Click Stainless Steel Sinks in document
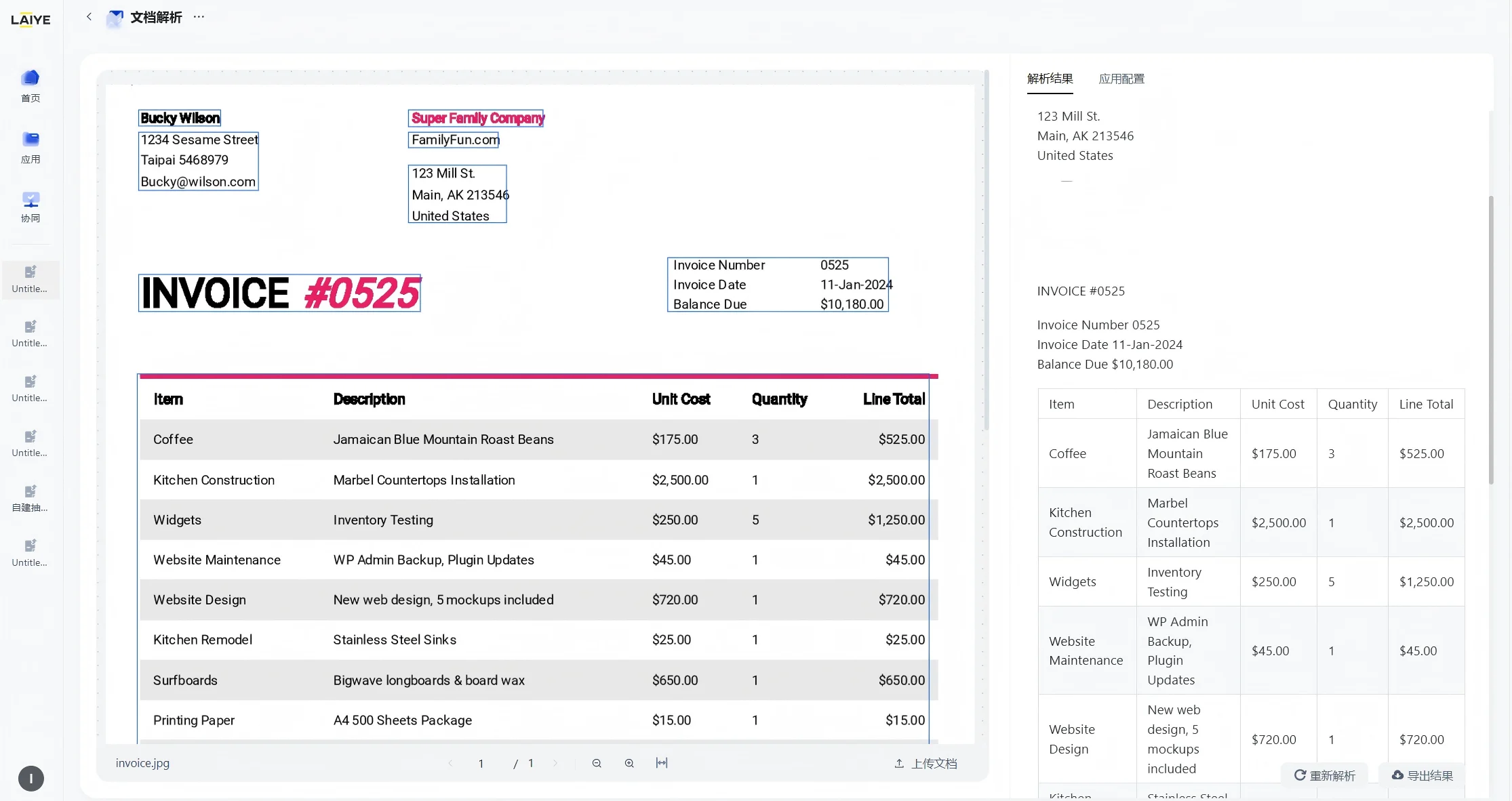This screenshot has height=801, width=1512. coord(395,640)
